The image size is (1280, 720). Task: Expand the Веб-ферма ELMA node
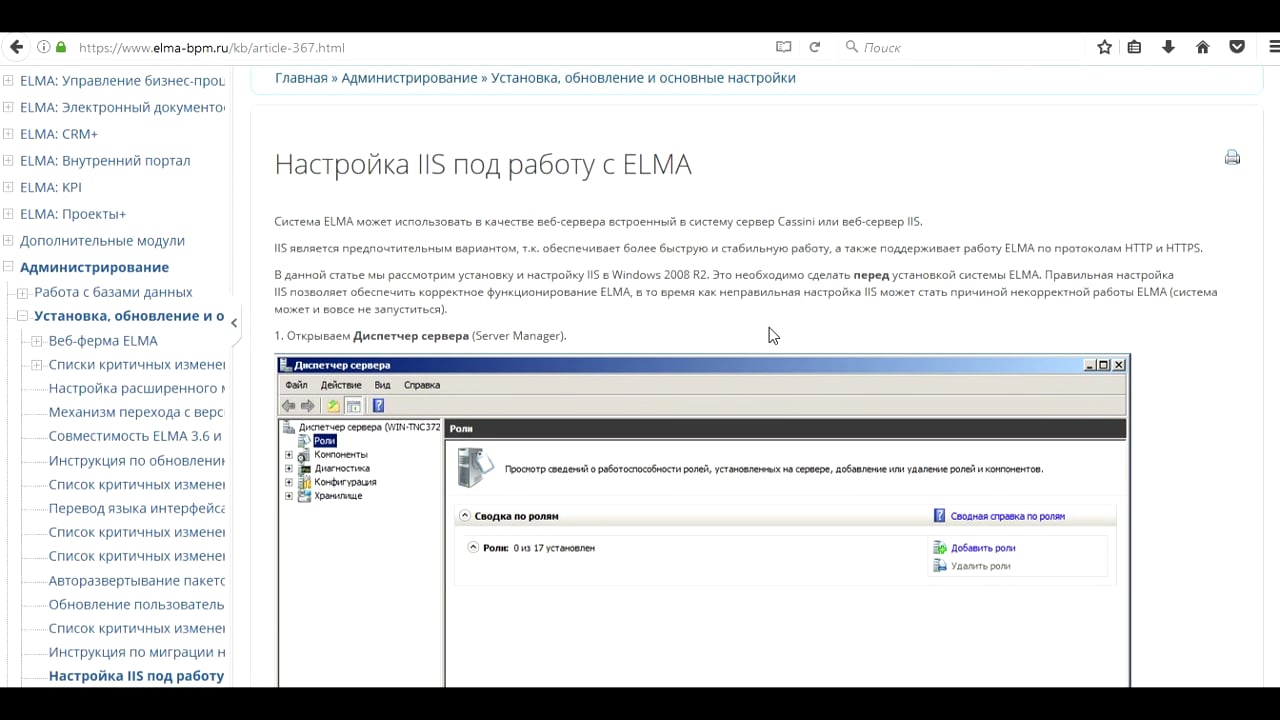(37, 341)
